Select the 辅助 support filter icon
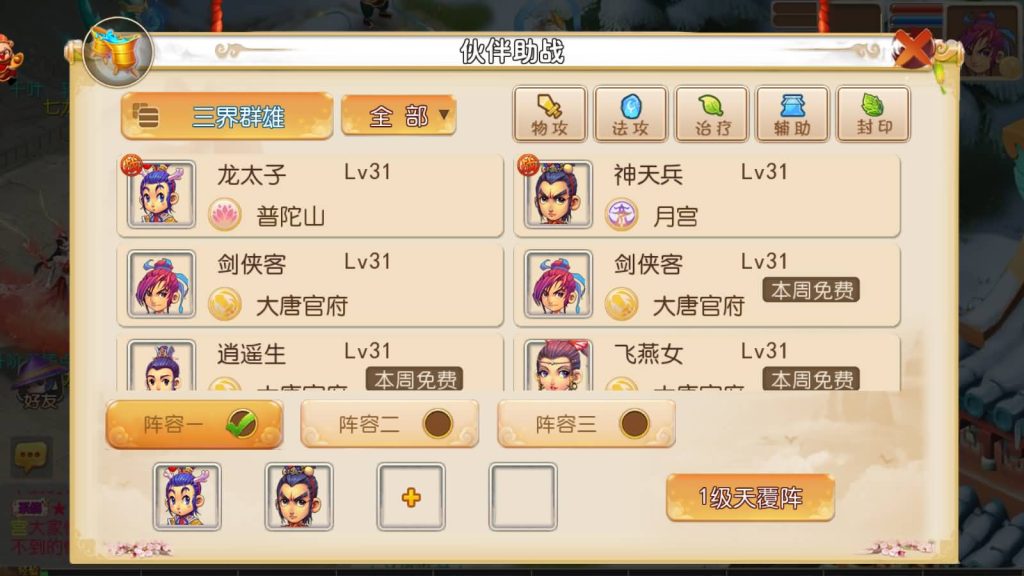The image size is (1024, 576). pyautogui.click(x=792, y=114)
